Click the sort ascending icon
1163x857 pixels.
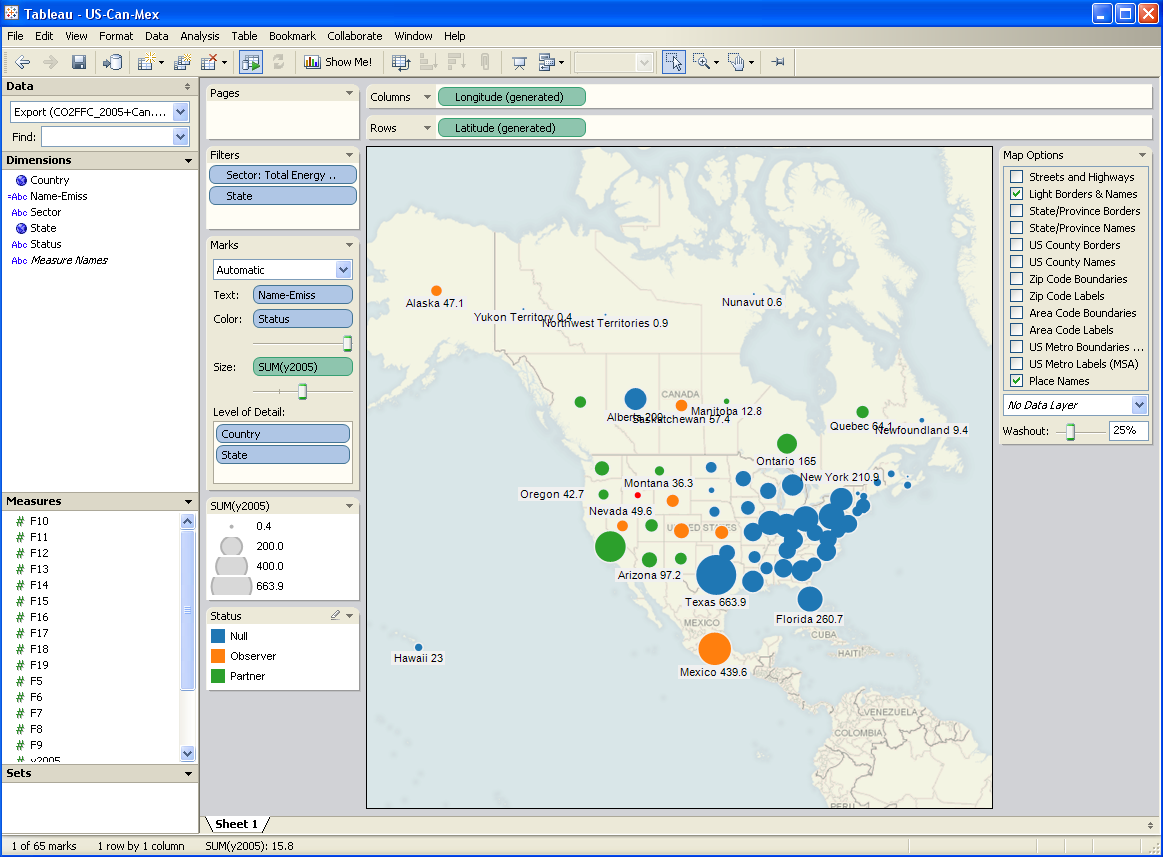point(428,62)
